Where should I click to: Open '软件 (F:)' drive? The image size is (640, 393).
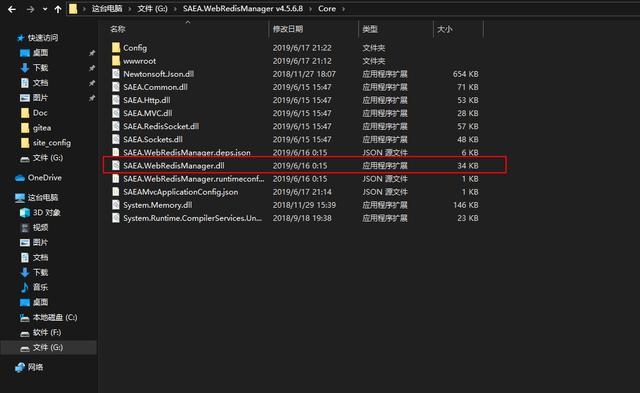tap(47, 333)
